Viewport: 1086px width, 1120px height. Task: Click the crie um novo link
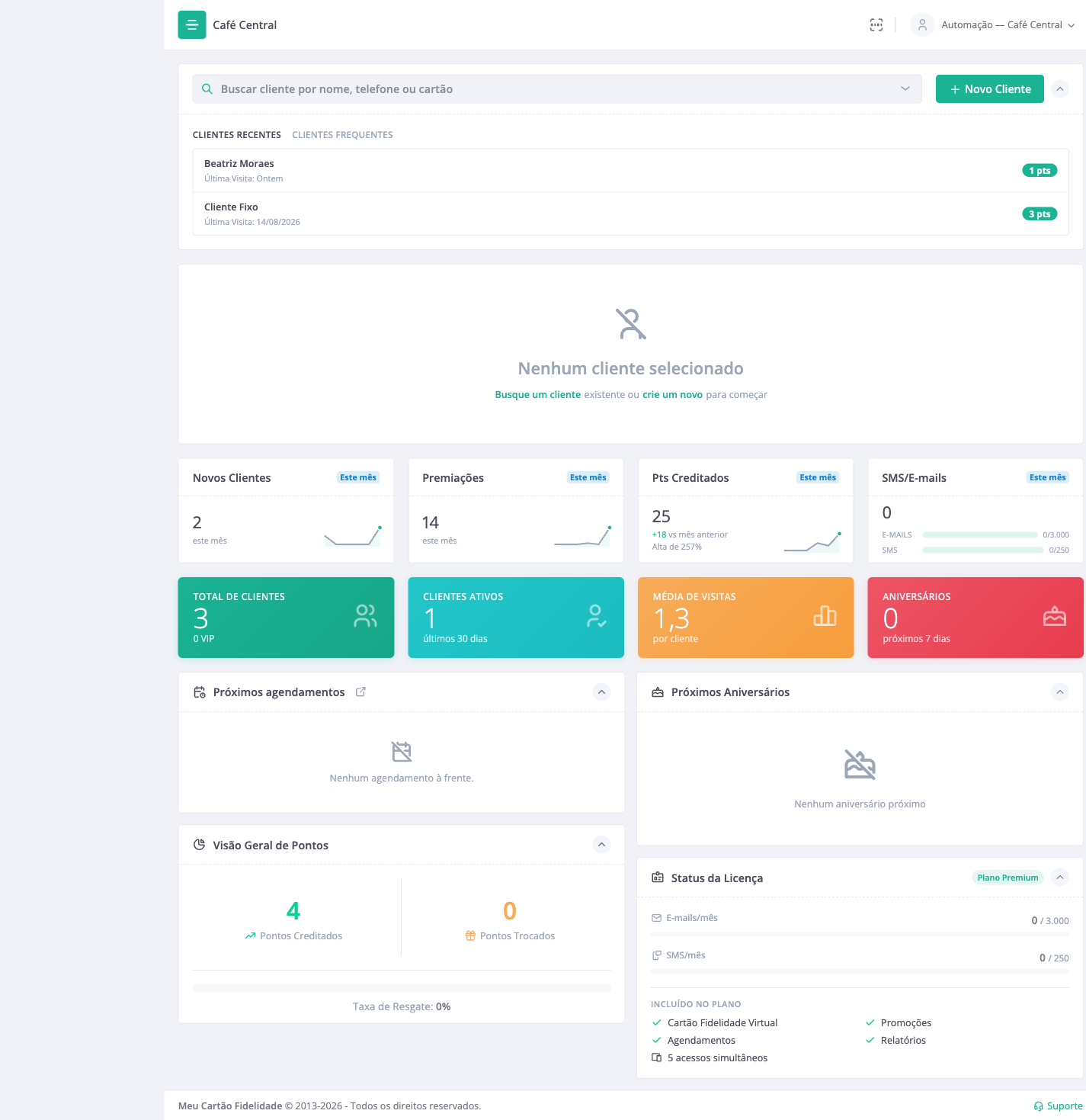[x=672, y=395]
